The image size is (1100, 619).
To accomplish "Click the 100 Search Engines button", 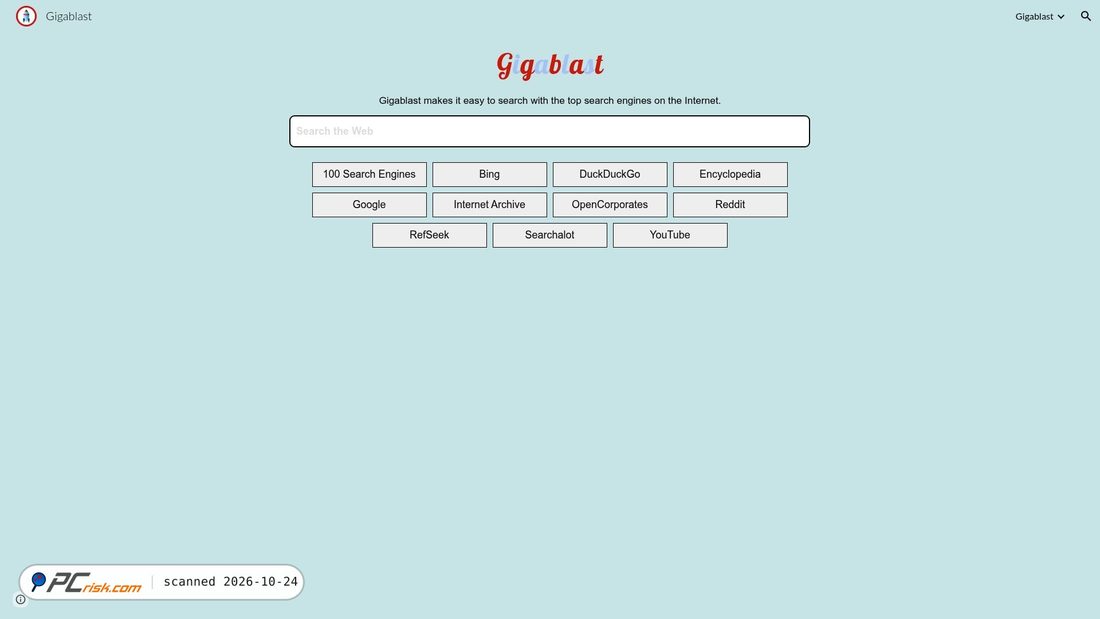I will click(369, 174).
